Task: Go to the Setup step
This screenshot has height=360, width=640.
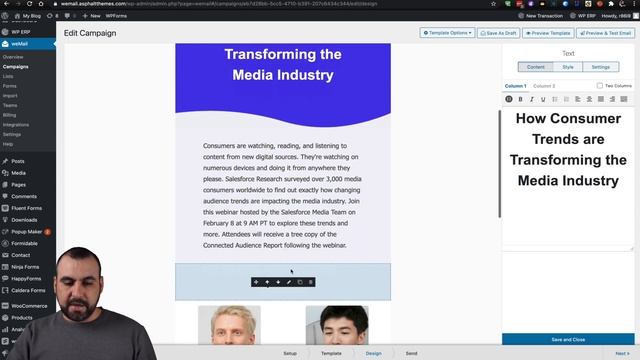Action: tap(290, 353)
